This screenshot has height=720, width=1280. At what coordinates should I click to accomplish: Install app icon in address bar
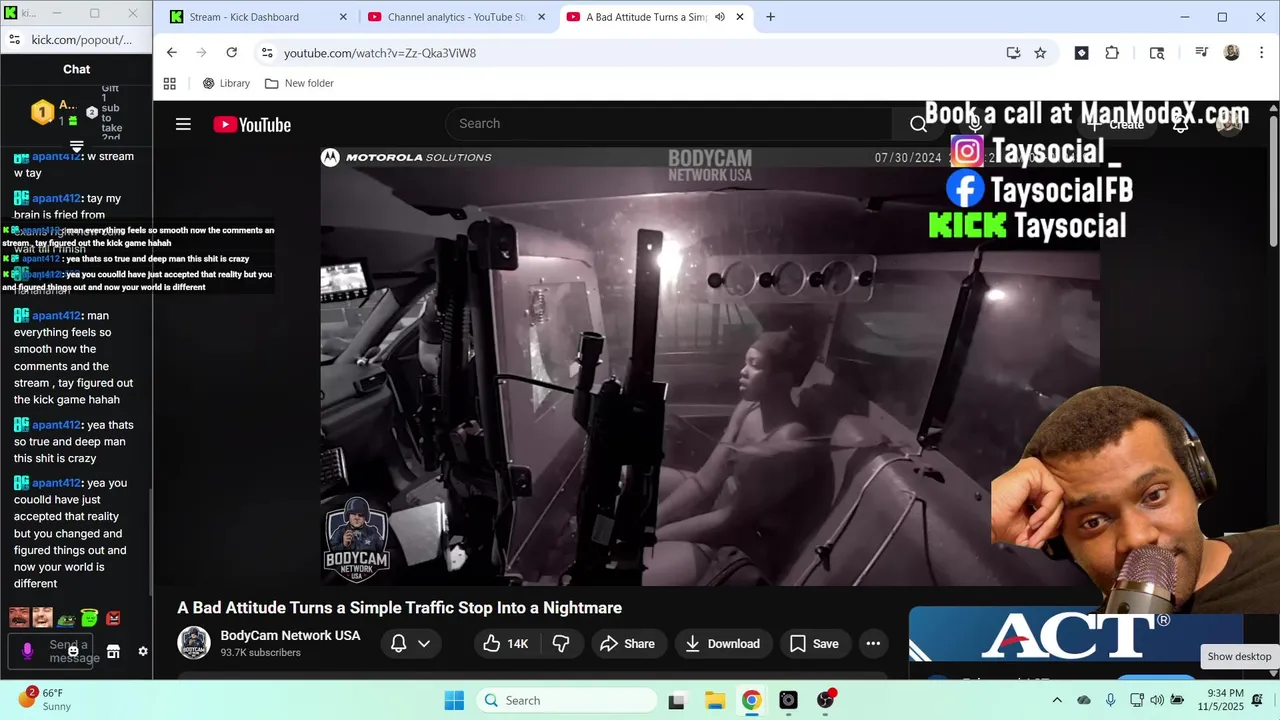pyautogui.click(x=1013, y=53)
